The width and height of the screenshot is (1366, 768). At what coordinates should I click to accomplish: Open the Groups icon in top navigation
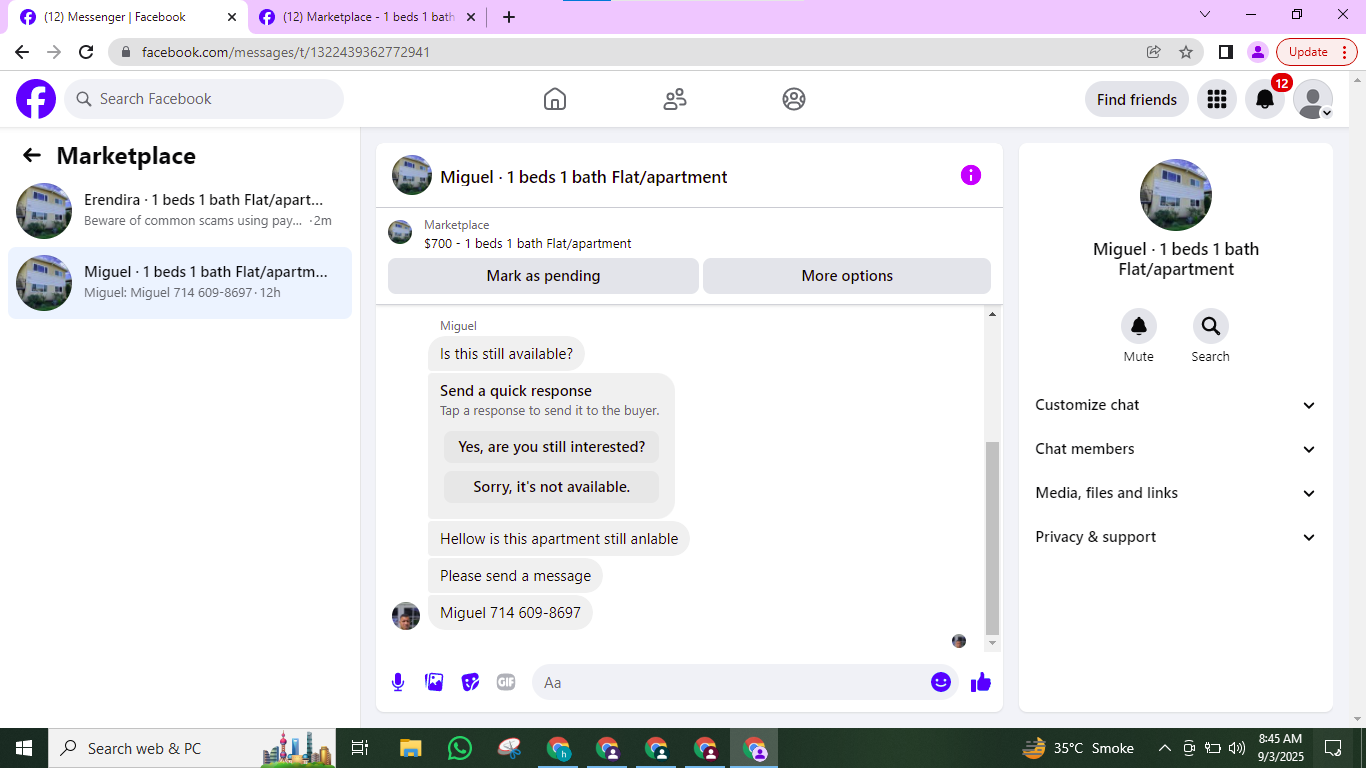pos(794,99)
